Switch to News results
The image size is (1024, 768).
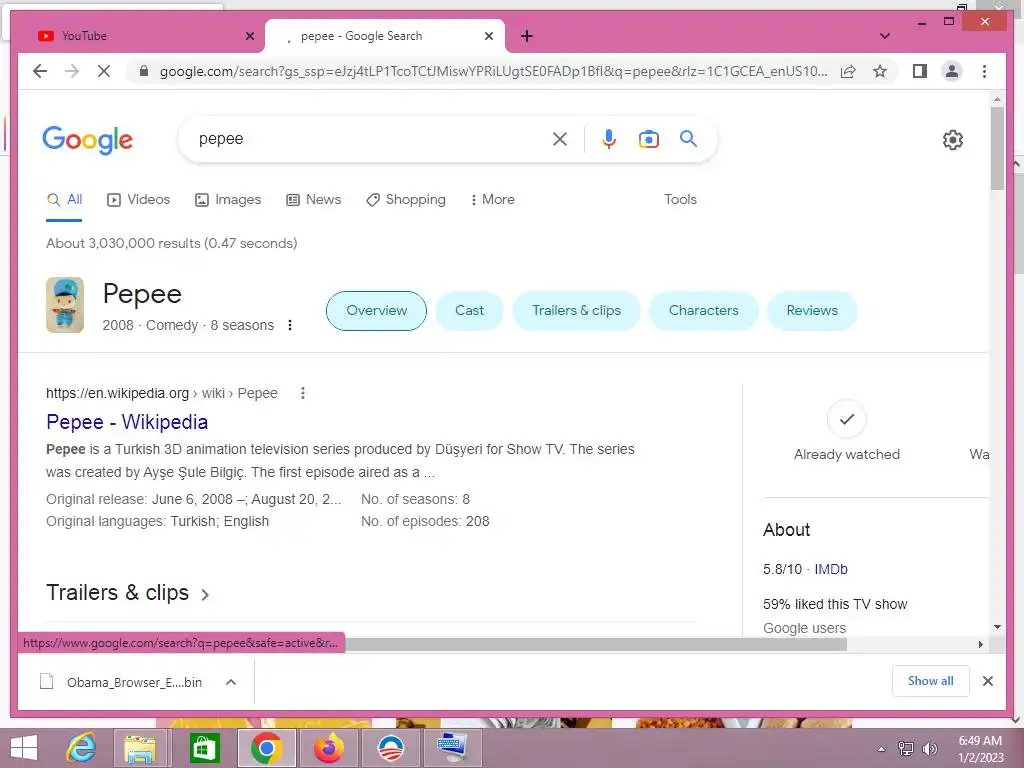[313, 199]
